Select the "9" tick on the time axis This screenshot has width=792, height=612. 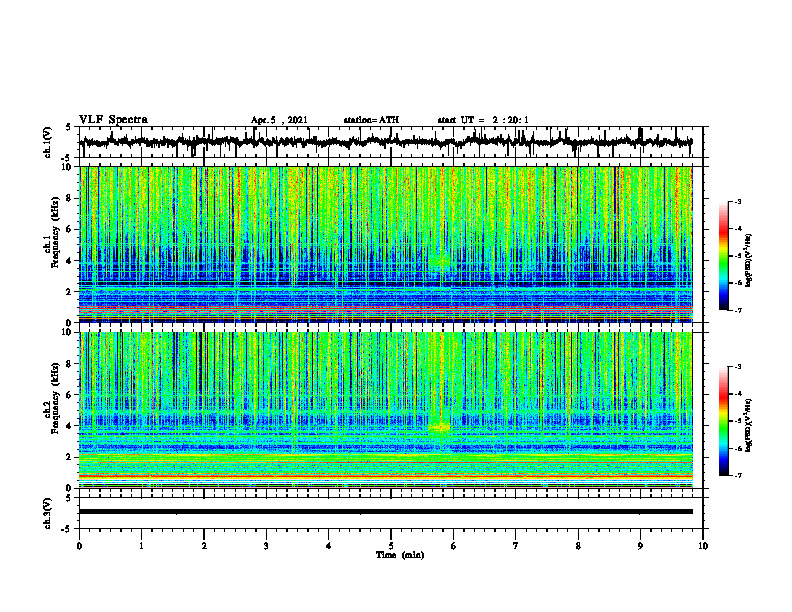tap(640, 546)
